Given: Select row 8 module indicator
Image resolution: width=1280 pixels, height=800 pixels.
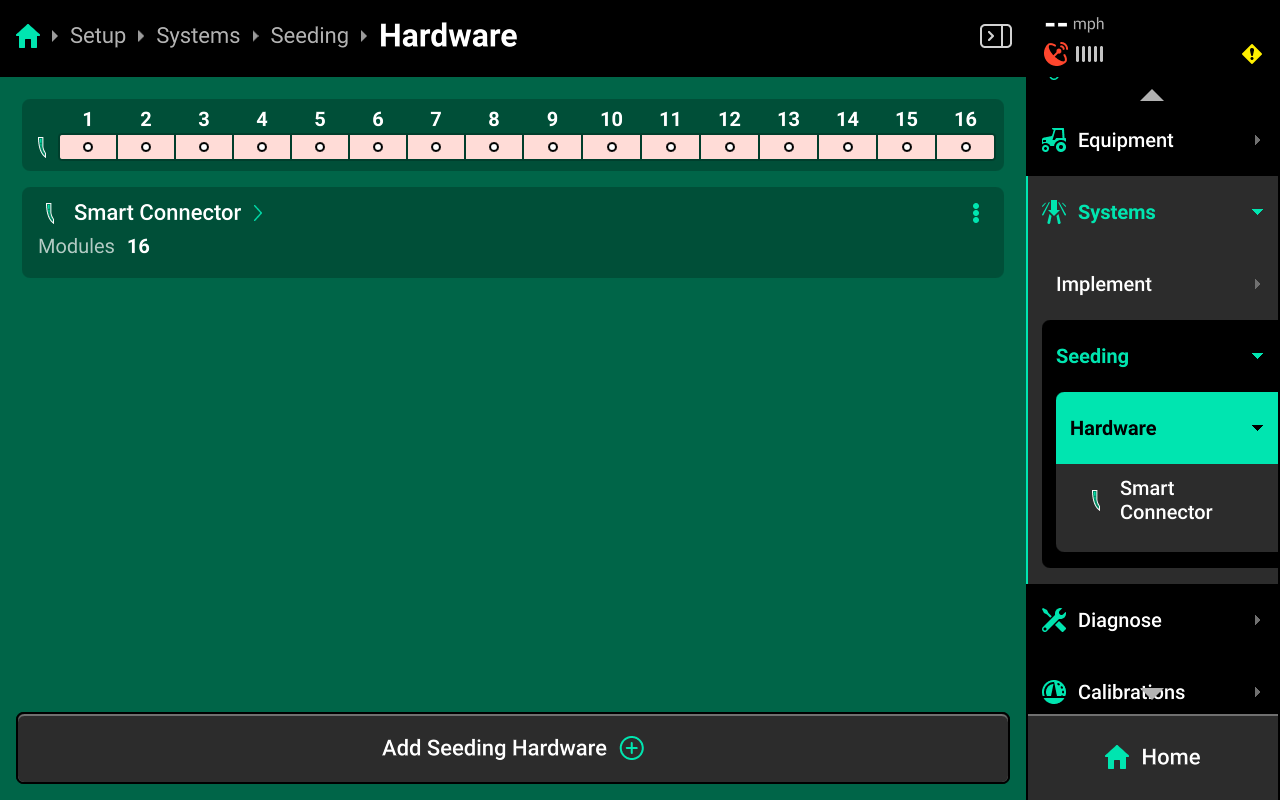Looking at the screenshot, I should pos(494,147).
